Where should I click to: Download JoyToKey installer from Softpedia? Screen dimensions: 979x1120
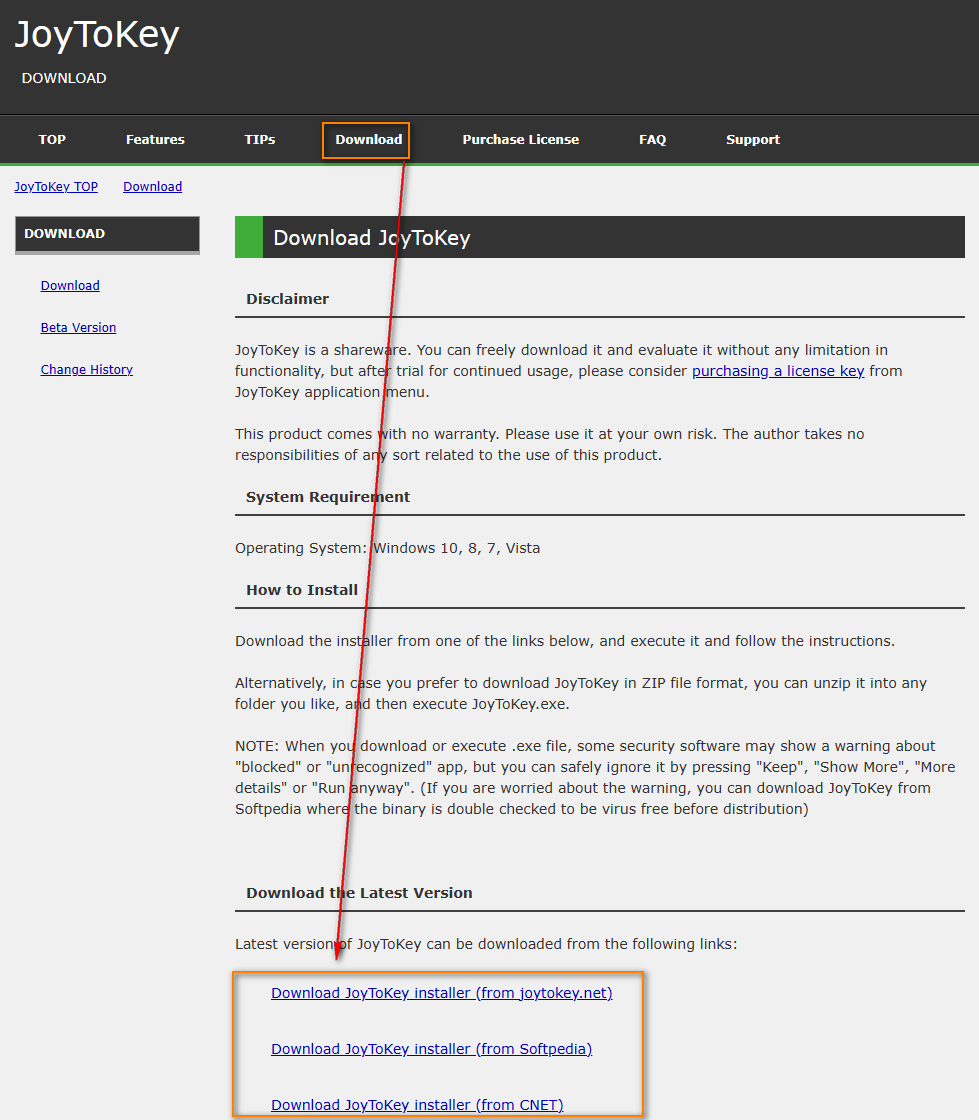tap(431, 1049)
